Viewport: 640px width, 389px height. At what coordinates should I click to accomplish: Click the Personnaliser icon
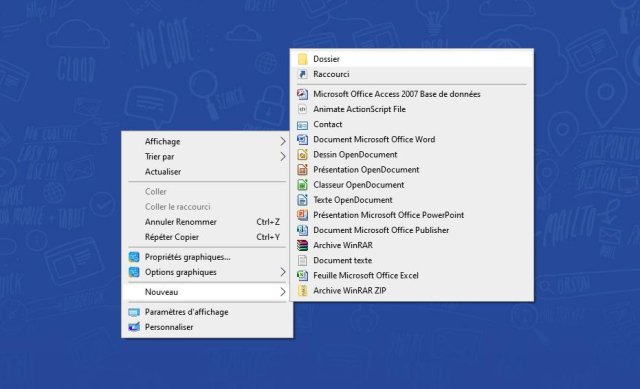tap(134, 327)
